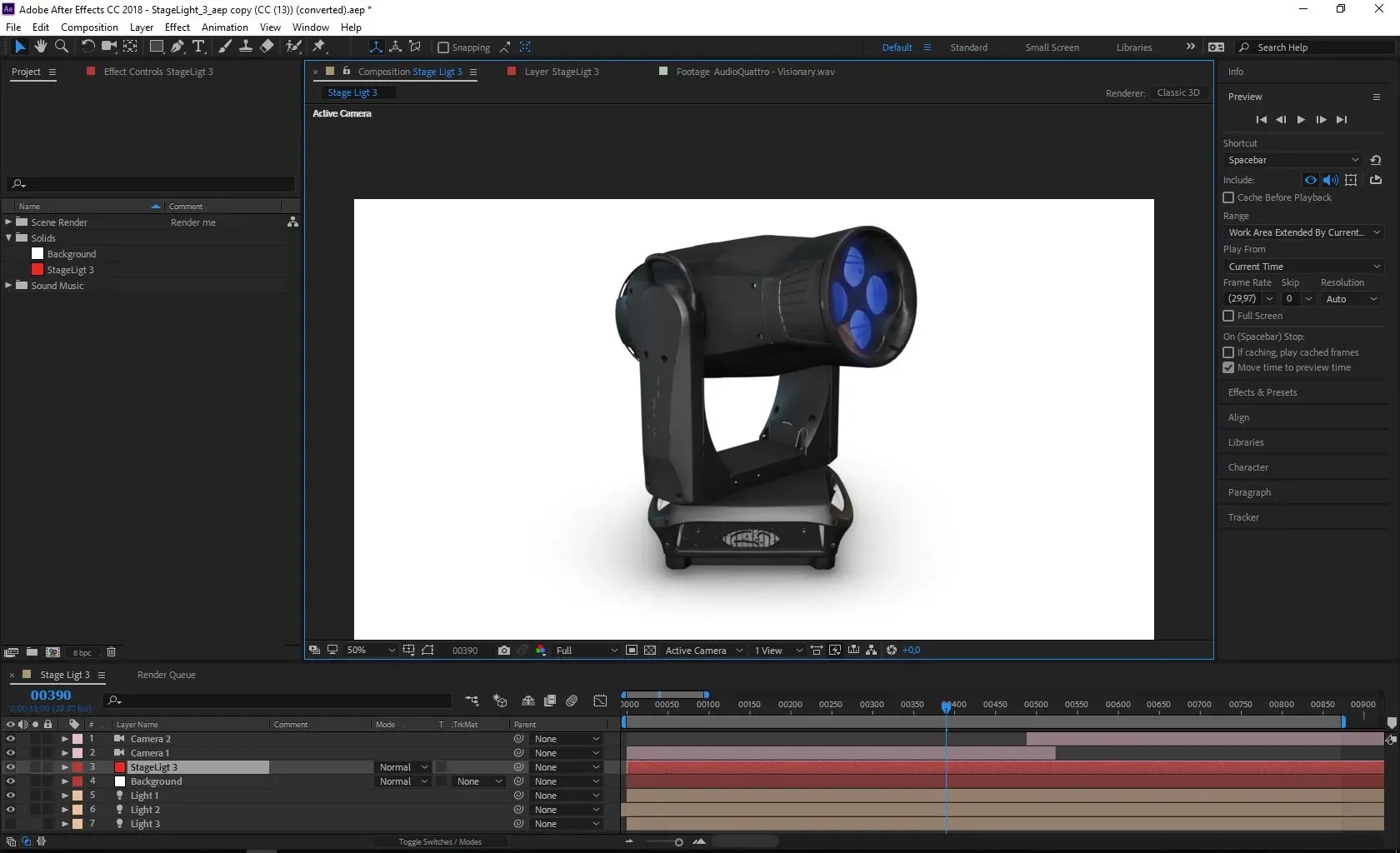Screen dimensions: 1400x853
Task: Select the Horizontal Type tool
Action: pos(198,47)
